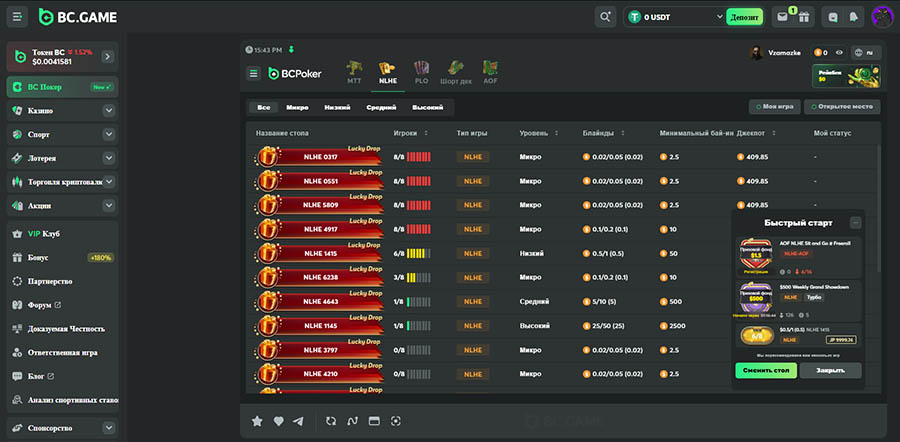Viewport: 900px width, 442px height.
Task: Click the "Сменить стол" button
Action: tap(766, 370)
